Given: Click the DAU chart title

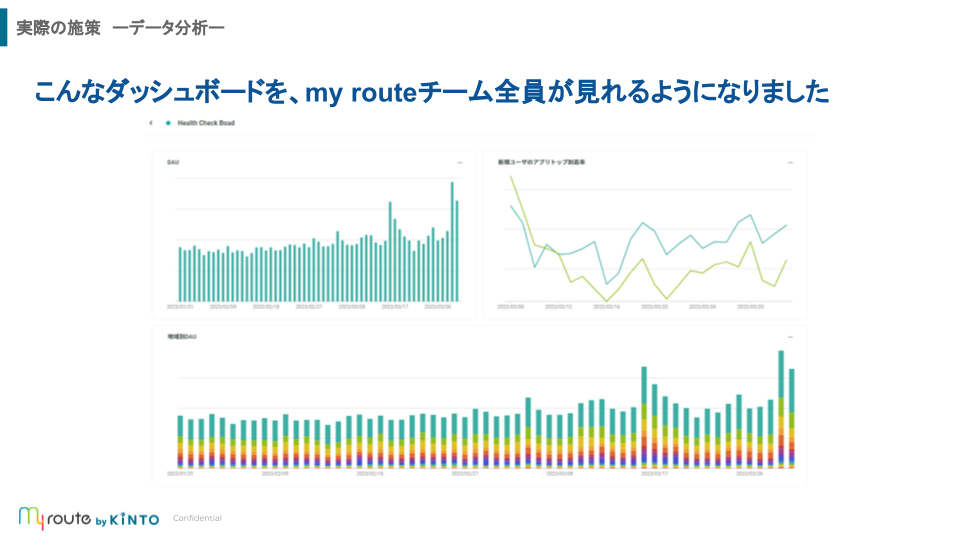Looking at the screenshot, I should point(173,161).
